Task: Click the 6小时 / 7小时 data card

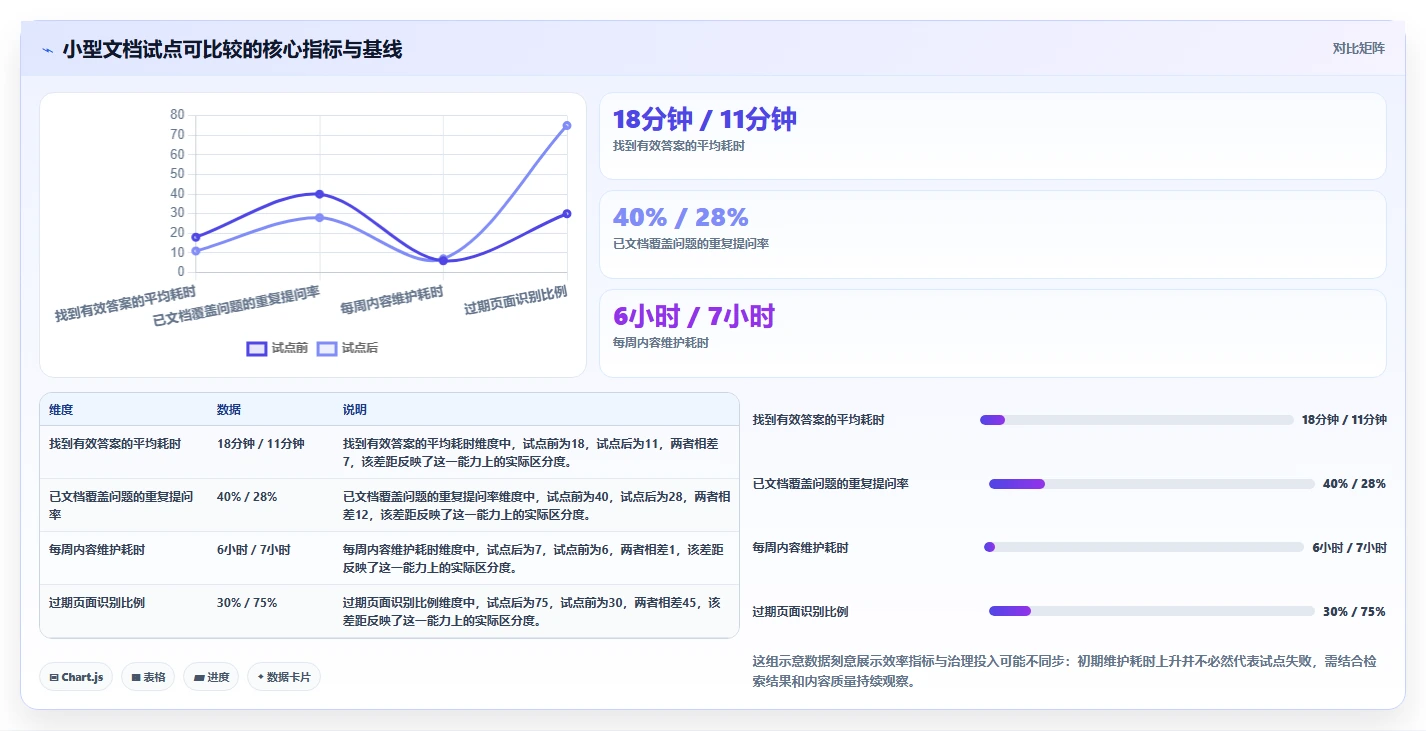Action: pos(992,333)
